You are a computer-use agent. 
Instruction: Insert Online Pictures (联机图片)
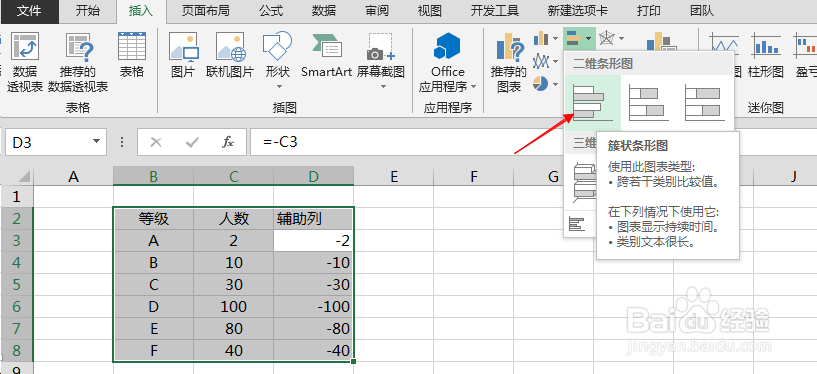tap(230, 55)
